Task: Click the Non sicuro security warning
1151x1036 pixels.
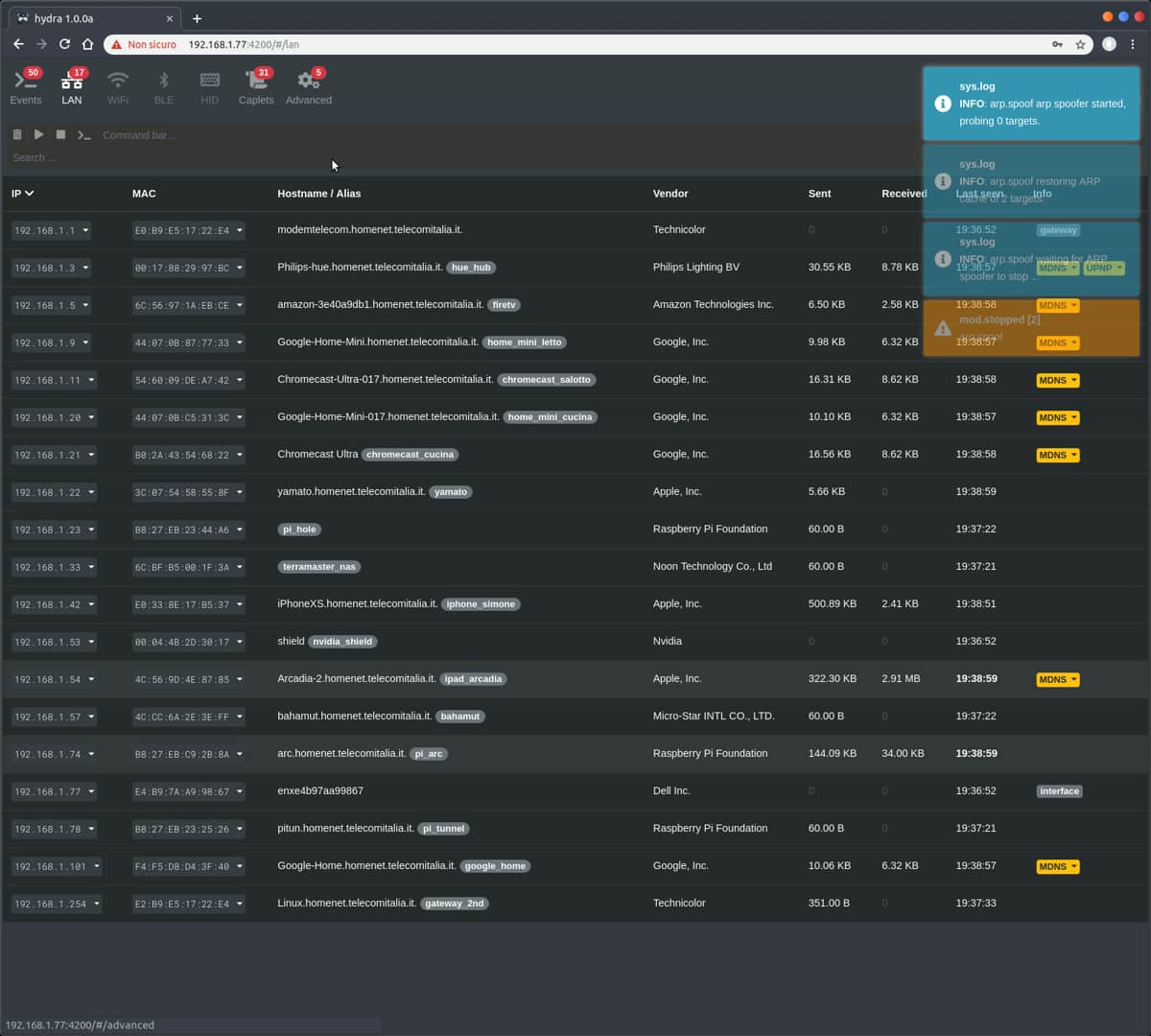Action: point(144,44)
